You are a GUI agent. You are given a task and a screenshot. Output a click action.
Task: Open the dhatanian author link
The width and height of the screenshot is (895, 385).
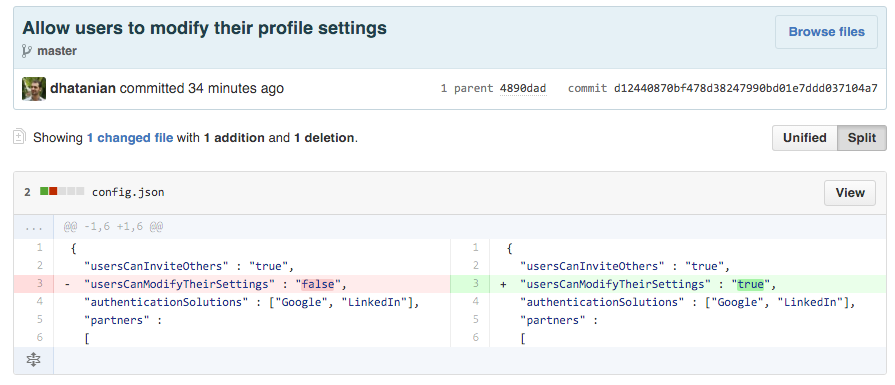[83, 88]
